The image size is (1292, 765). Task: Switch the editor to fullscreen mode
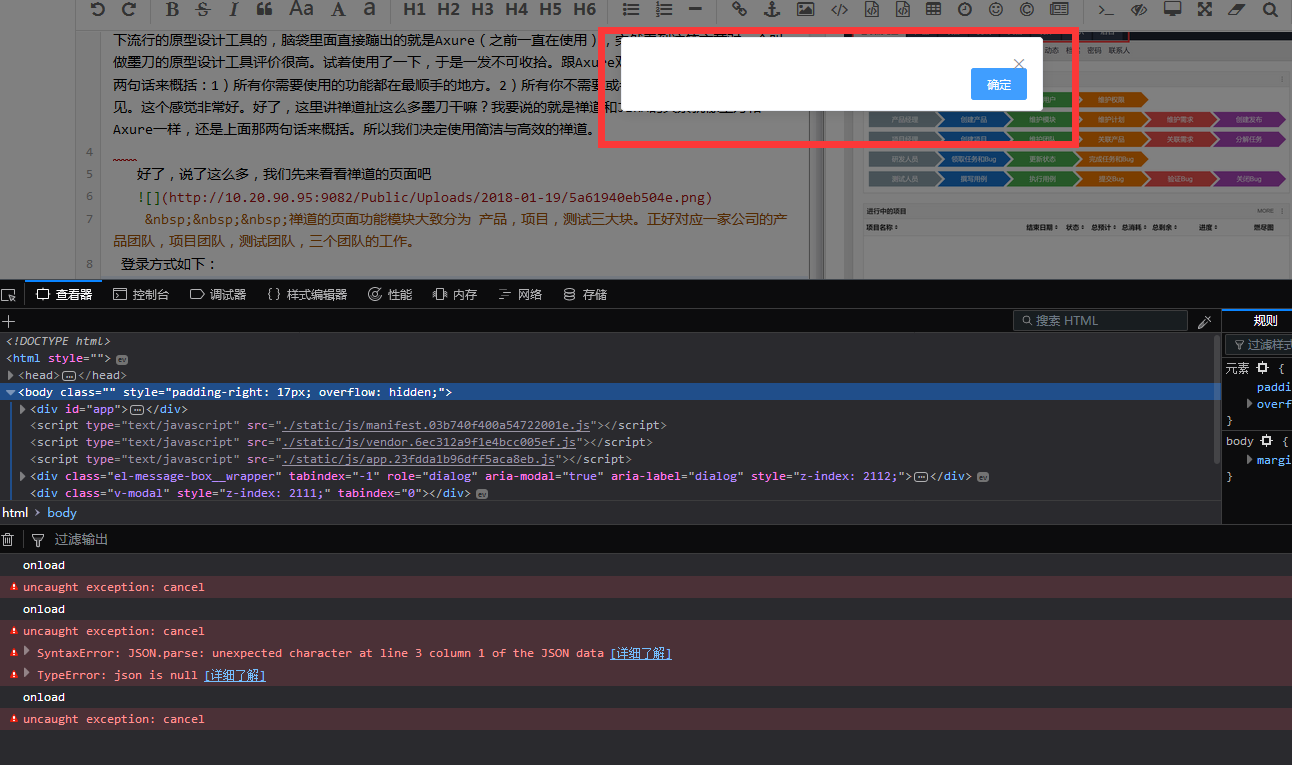1205,10
